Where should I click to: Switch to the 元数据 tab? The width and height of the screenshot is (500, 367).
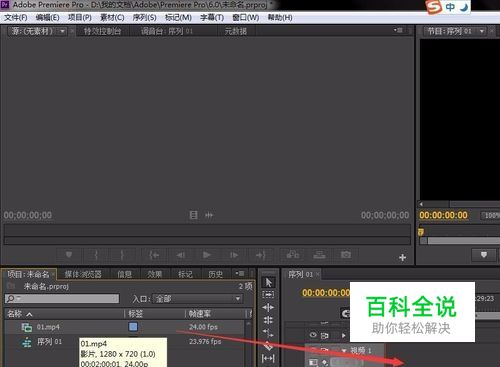(236, 31)
